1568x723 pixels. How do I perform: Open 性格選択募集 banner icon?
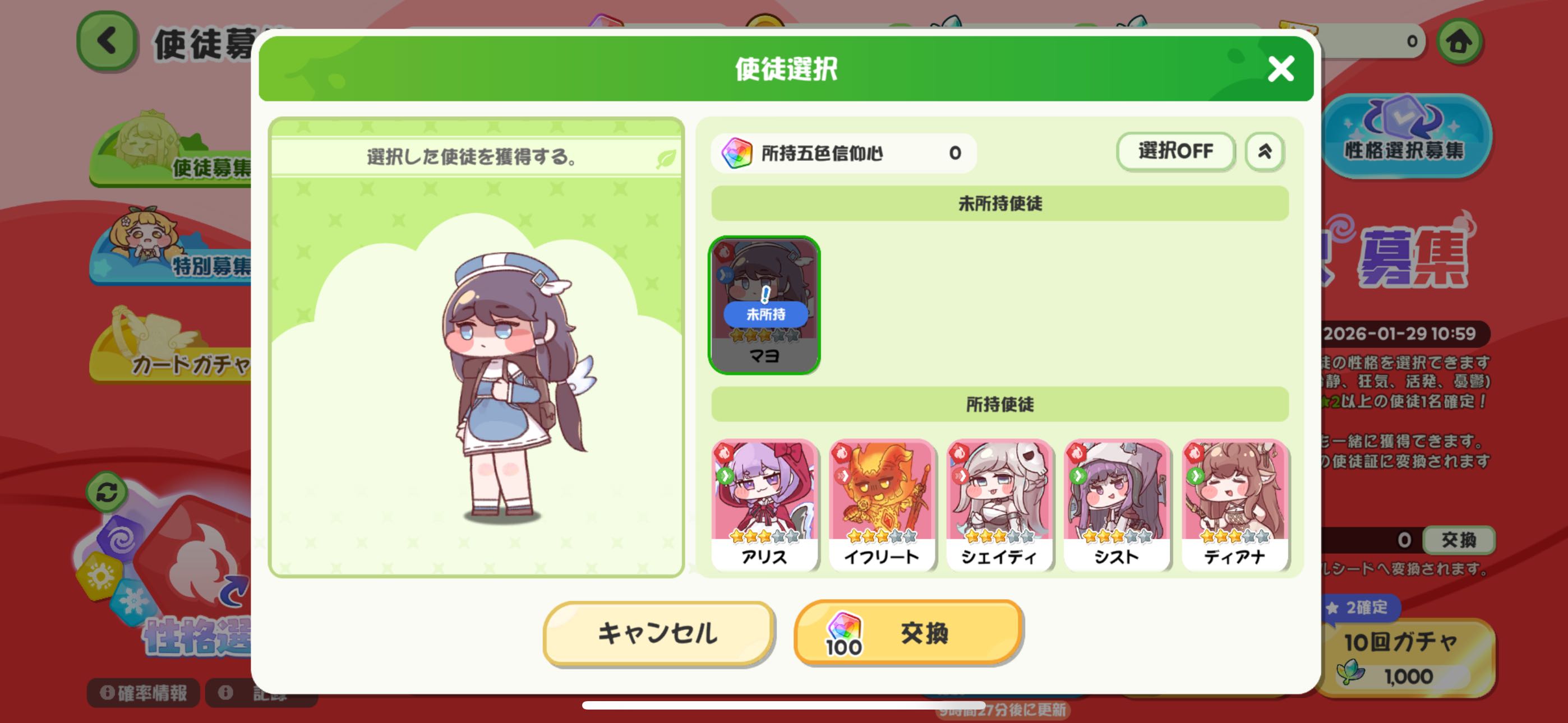tap(1405, 135)
